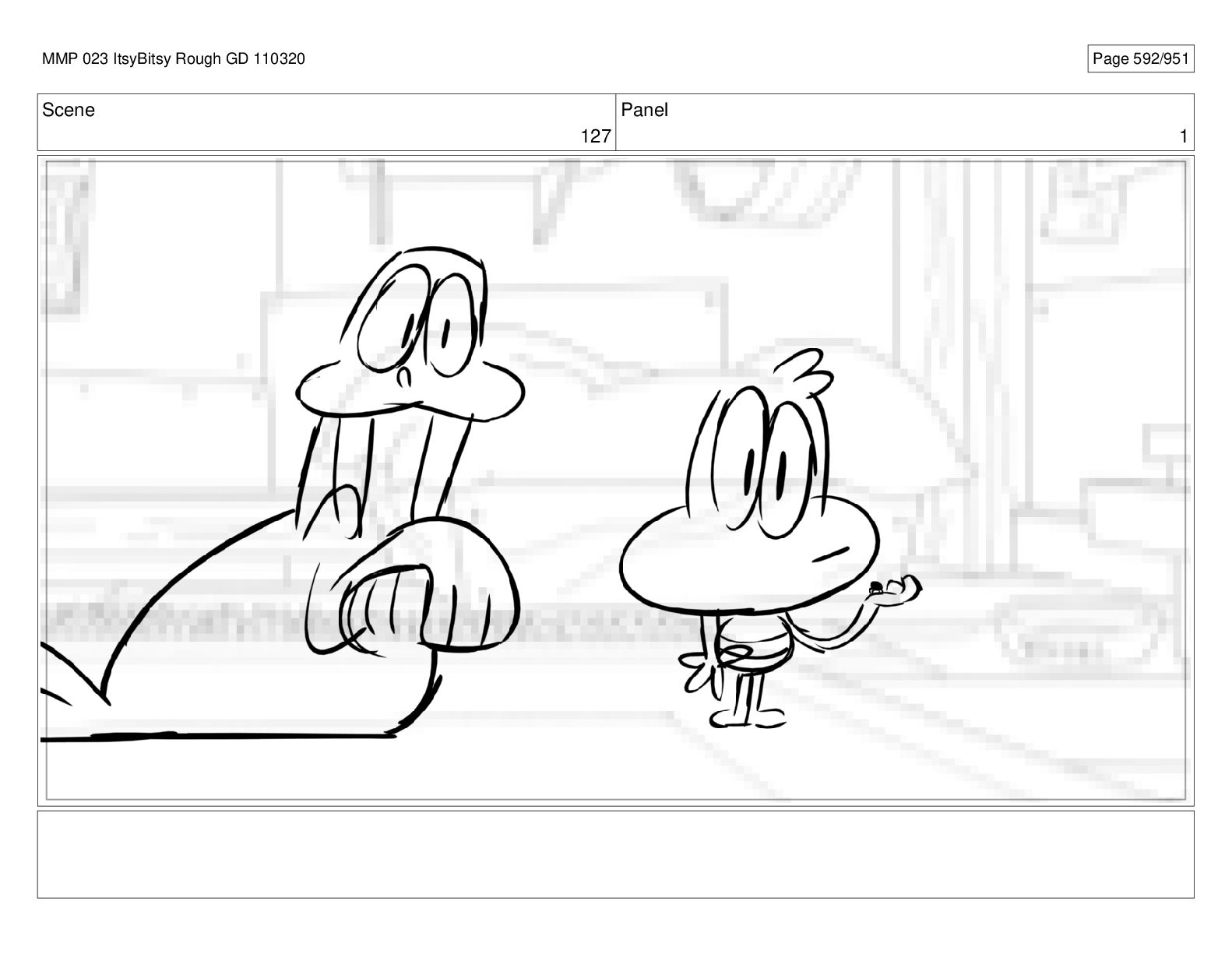
Task: Click the panel number '1'
Action: pyautogui.click(x=1184, y=136)
